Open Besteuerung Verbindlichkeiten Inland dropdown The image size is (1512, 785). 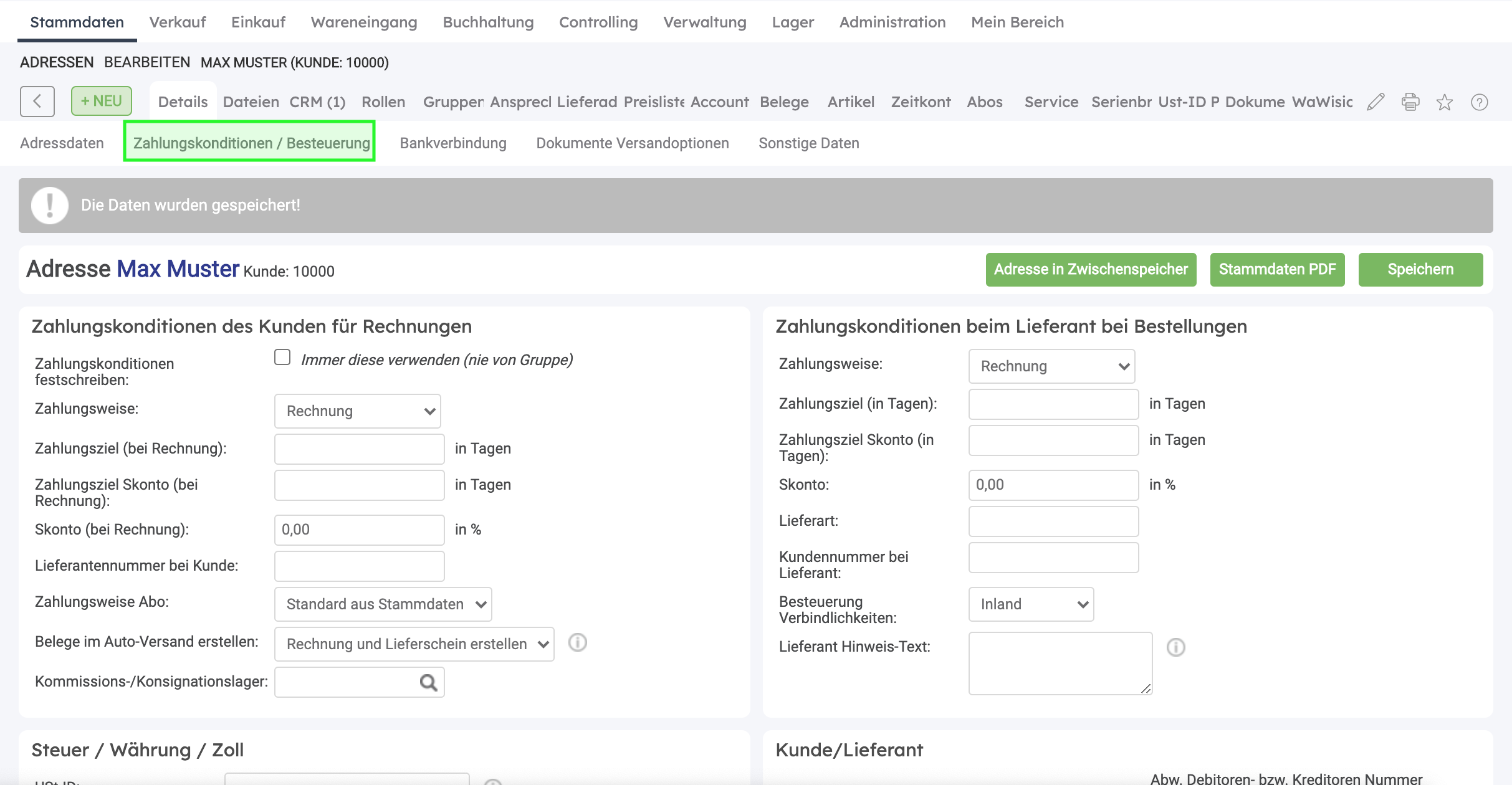(1031, 604)
